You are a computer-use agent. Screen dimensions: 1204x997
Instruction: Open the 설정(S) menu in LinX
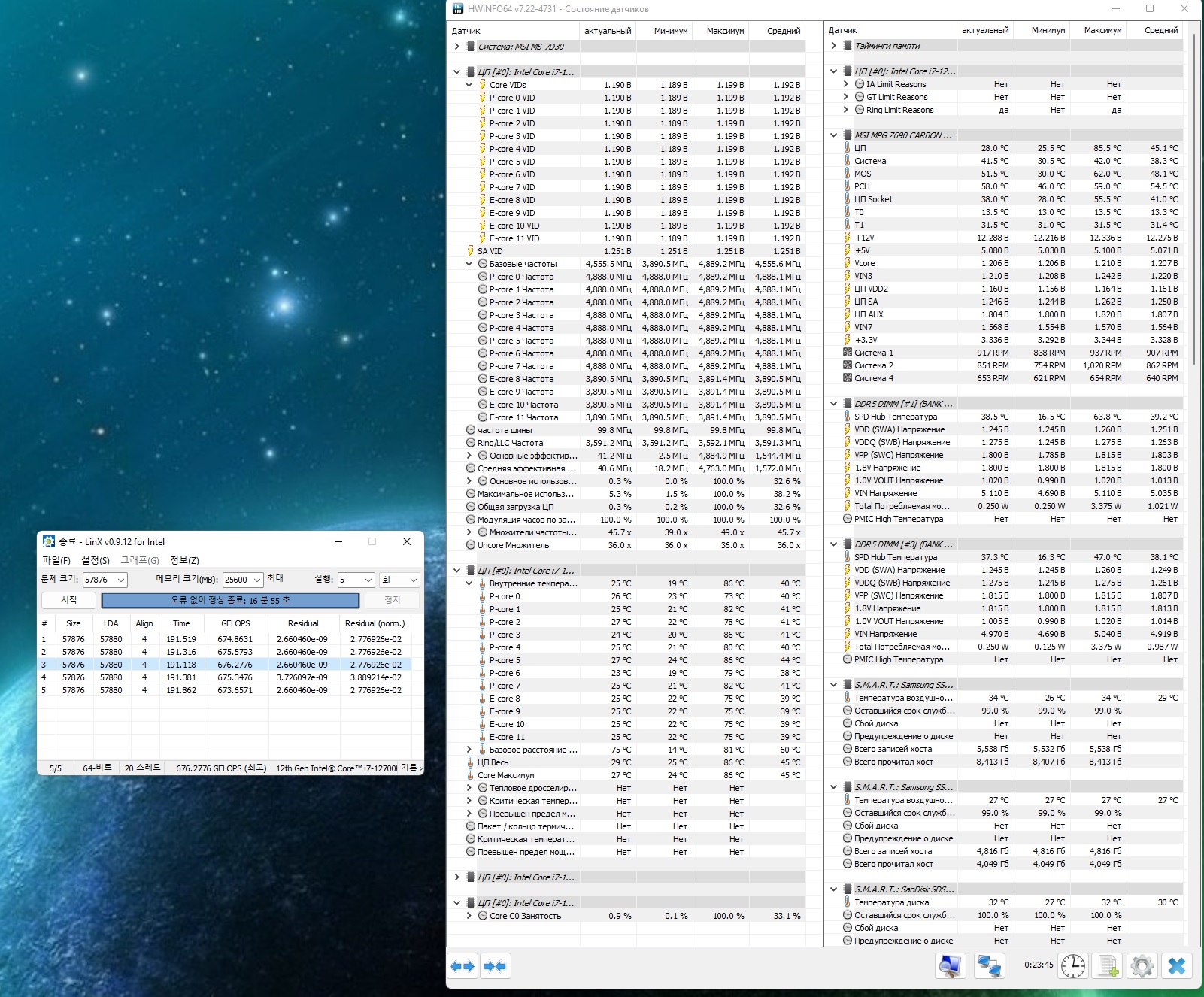(x=96, y=560)
